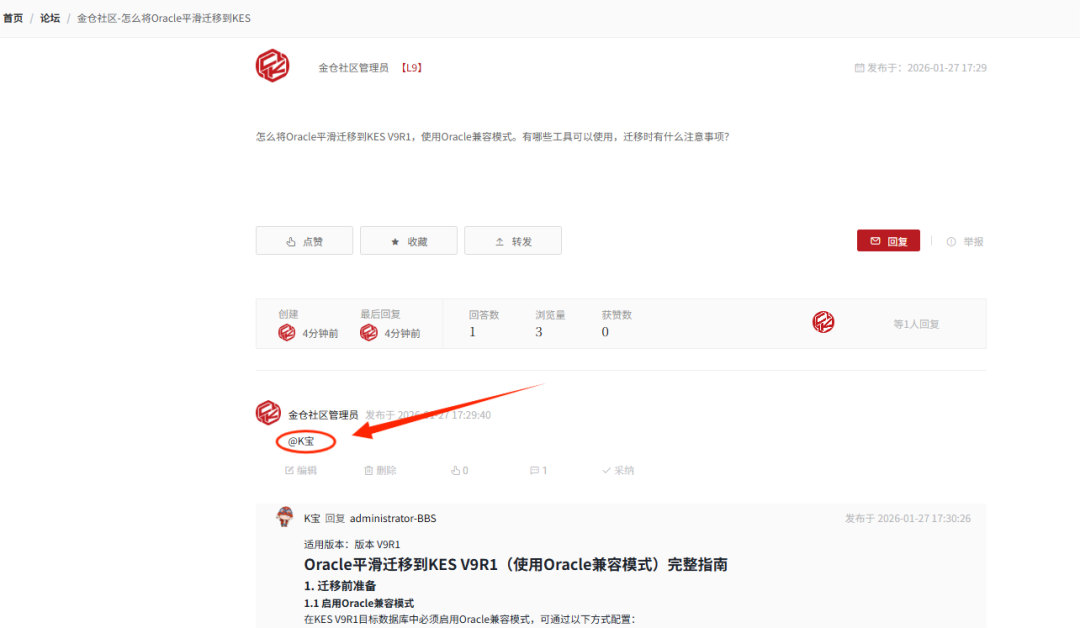The width and height of the screenshot is (1080, 628).
Task: Open K宝 user name in reply
Action: pyautogui.click(x=312, y=519)
